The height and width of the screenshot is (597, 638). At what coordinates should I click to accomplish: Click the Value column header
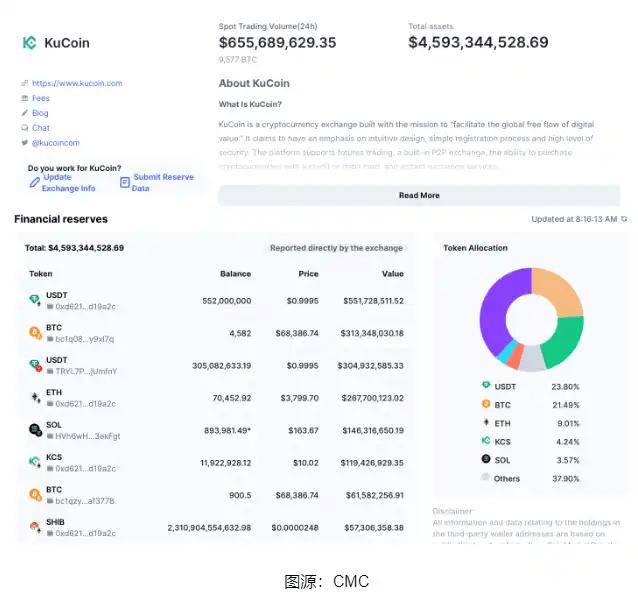393,274
